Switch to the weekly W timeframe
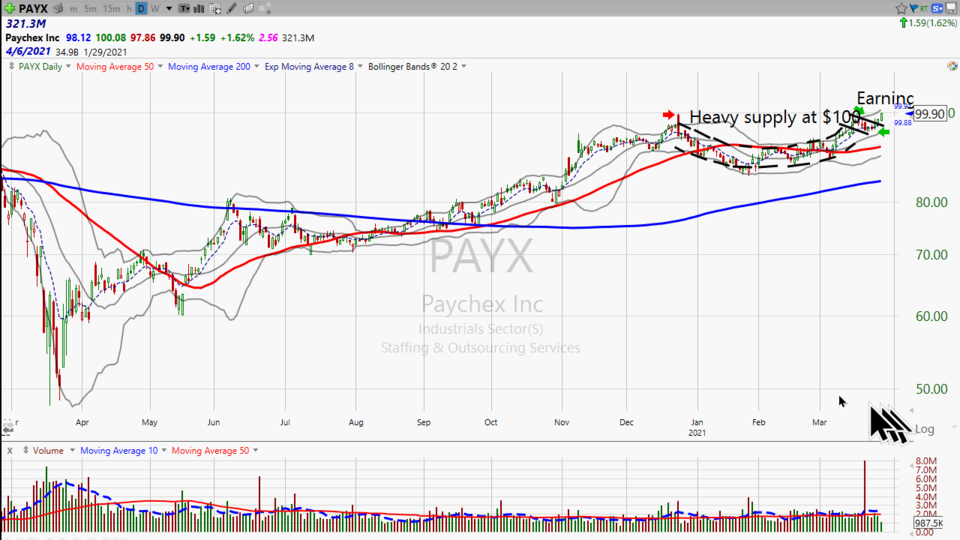 tap(154, 9)
